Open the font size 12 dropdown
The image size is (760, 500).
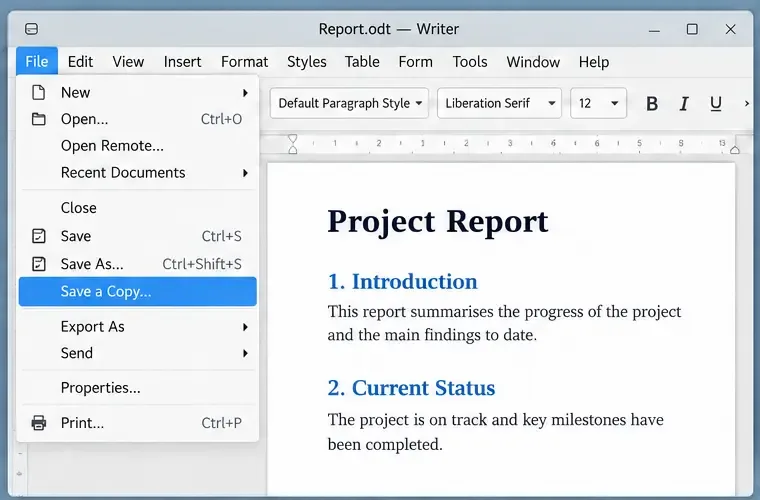click(598, 103)
